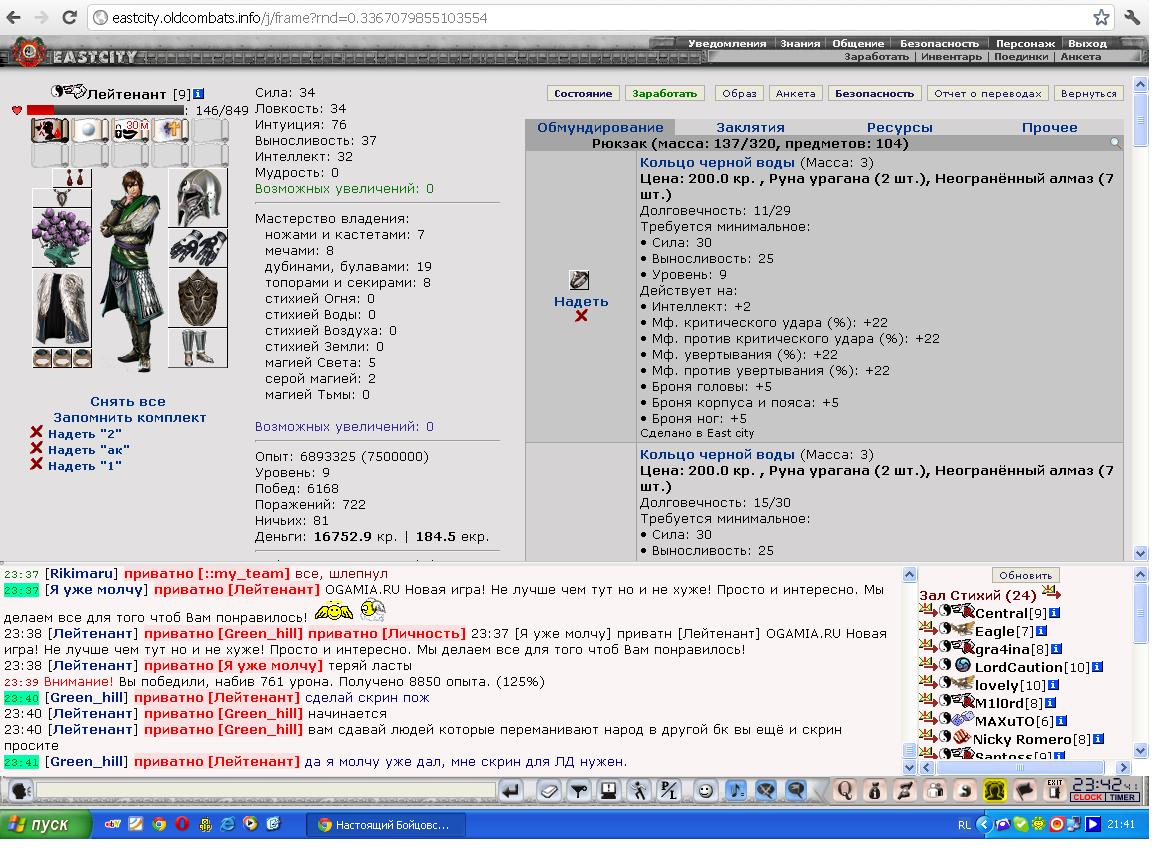Click the injury effect scroll icon
This screenshot has width=1152, height=864.
tap(50, 131)
